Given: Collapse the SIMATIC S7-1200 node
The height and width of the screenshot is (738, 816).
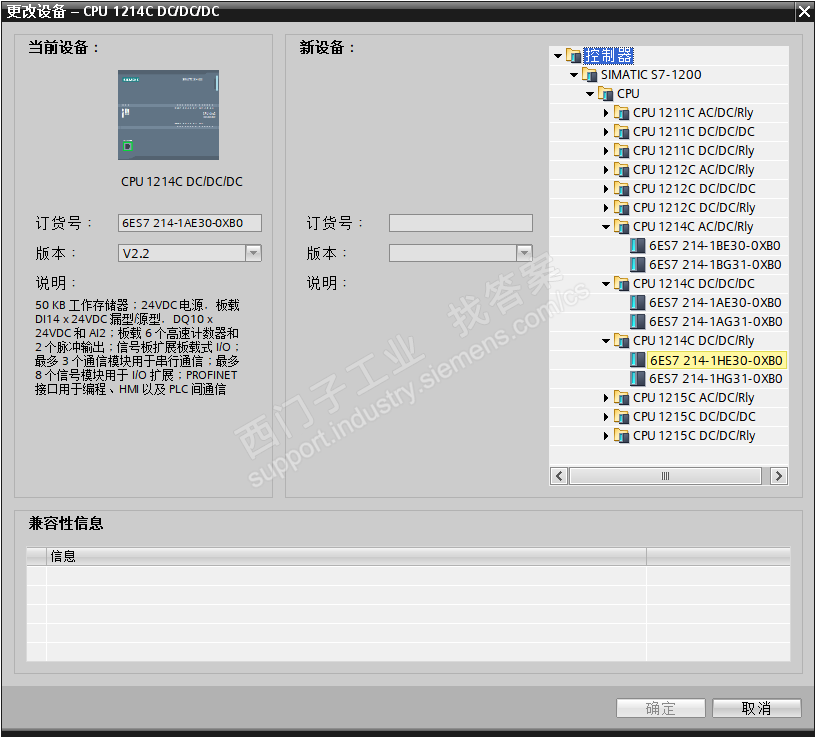Looking at the screenshot, I should (x=574, y=75).
